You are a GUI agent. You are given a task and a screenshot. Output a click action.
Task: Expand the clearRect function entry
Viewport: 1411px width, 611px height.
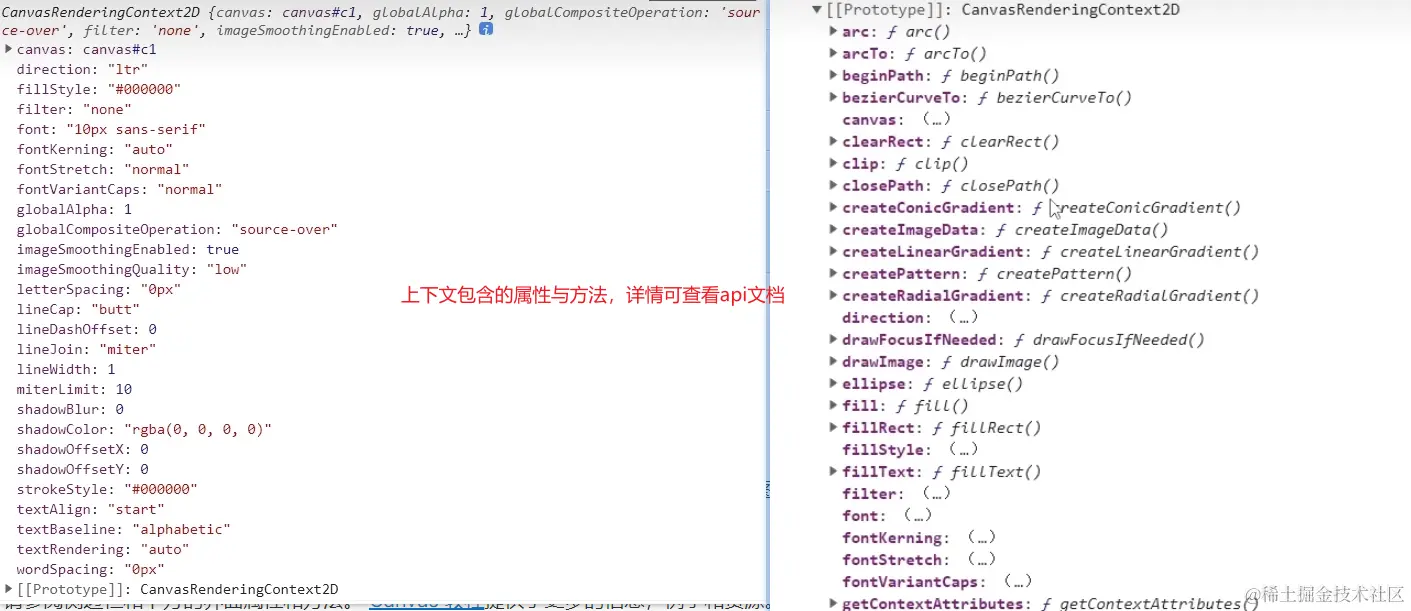pos(833,142)
